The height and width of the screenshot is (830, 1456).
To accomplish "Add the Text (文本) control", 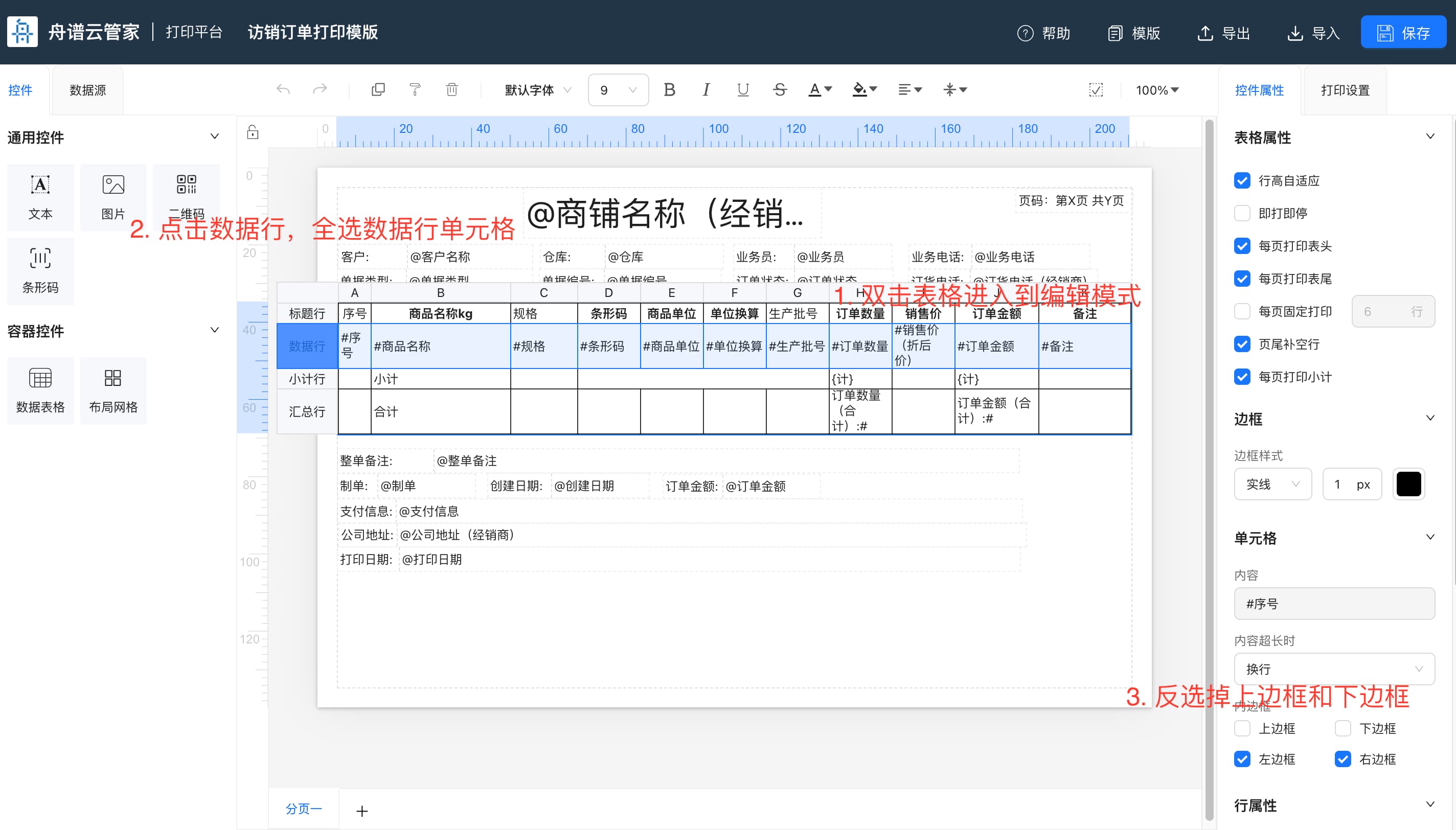I will 40,197.
